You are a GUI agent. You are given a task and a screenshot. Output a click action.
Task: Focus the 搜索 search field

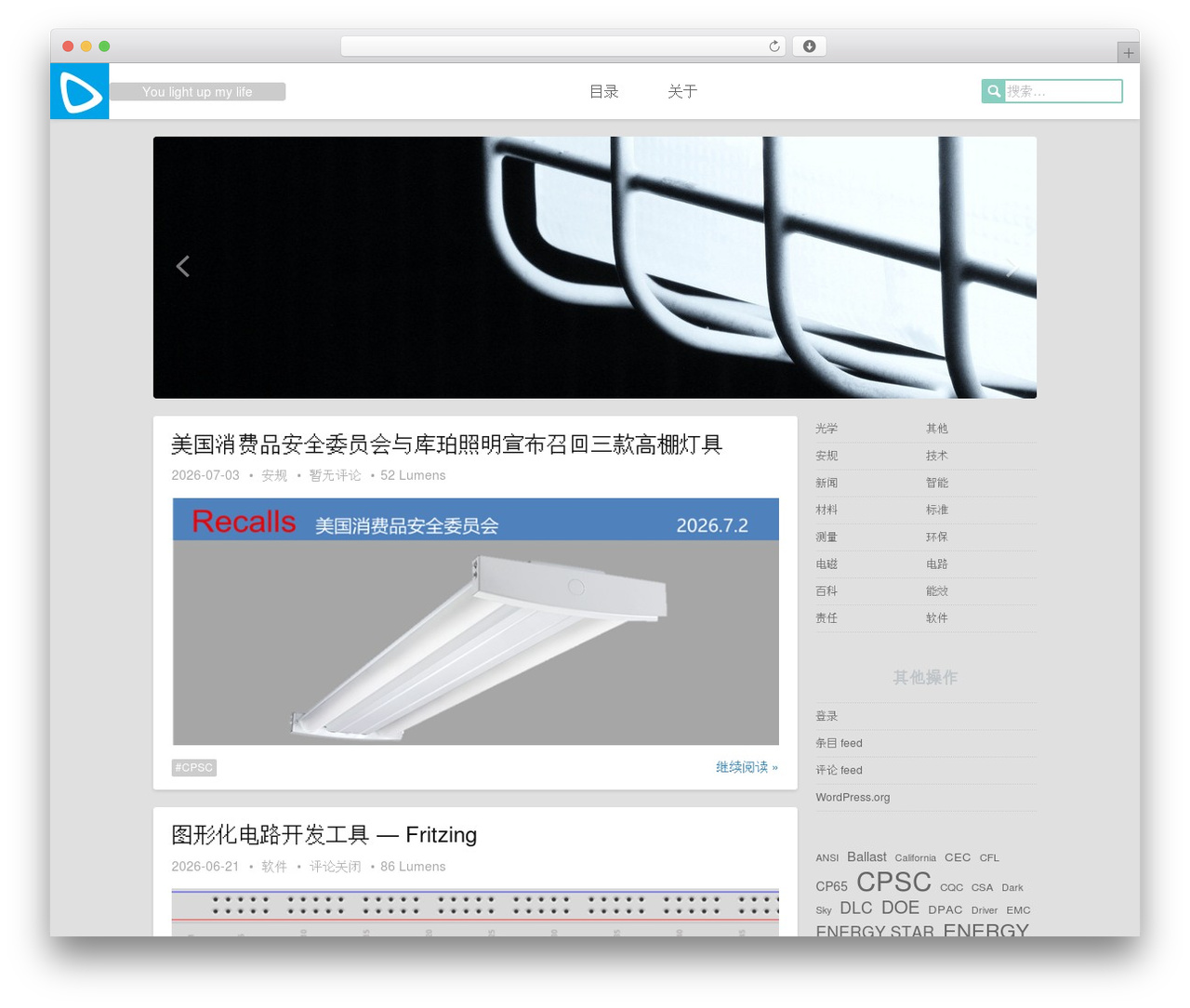[x=1063, y=91]
